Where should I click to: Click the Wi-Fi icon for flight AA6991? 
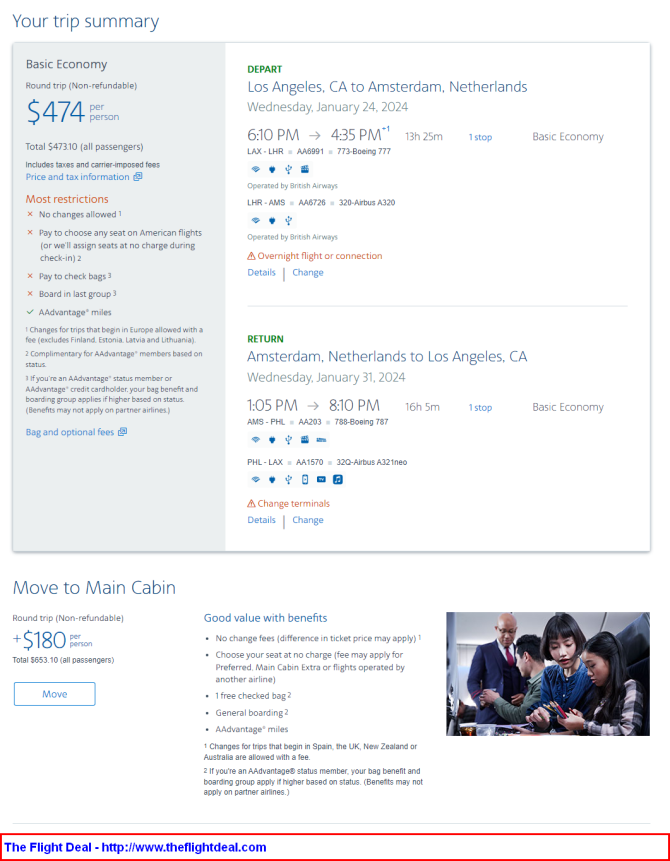pos(255,169)
